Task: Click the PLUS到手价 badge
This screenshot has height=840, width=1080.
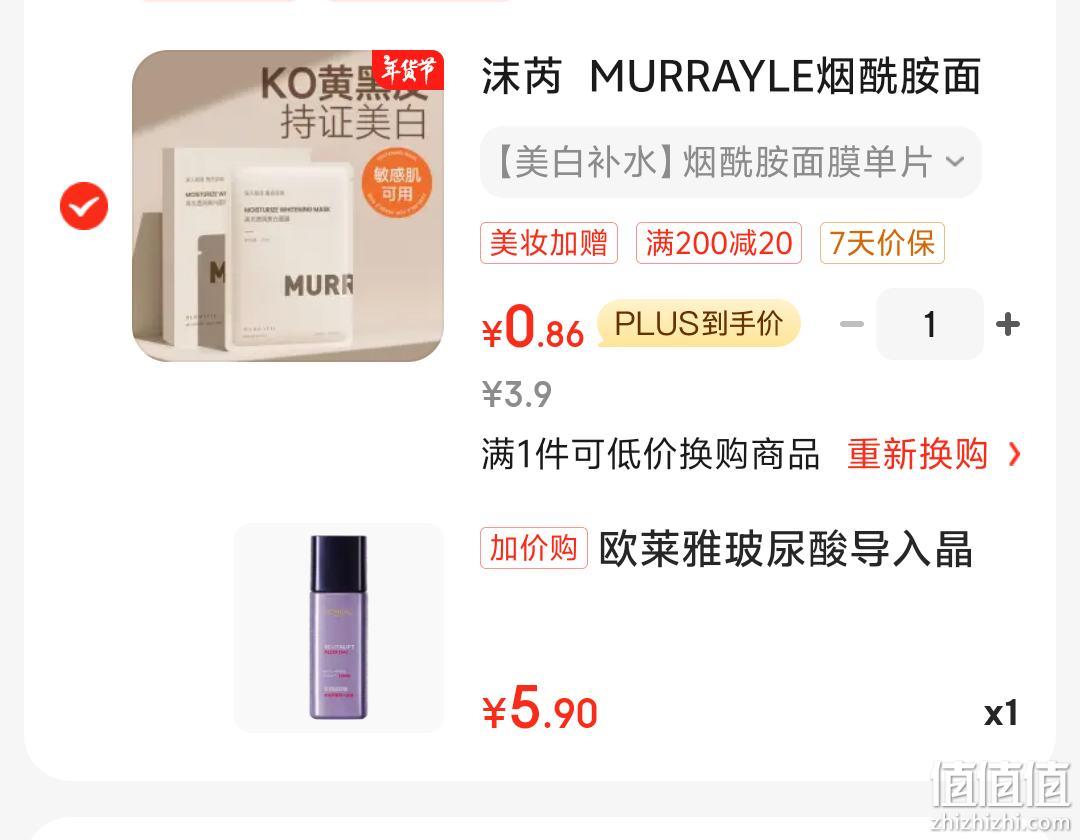Action: coord(698,324)
